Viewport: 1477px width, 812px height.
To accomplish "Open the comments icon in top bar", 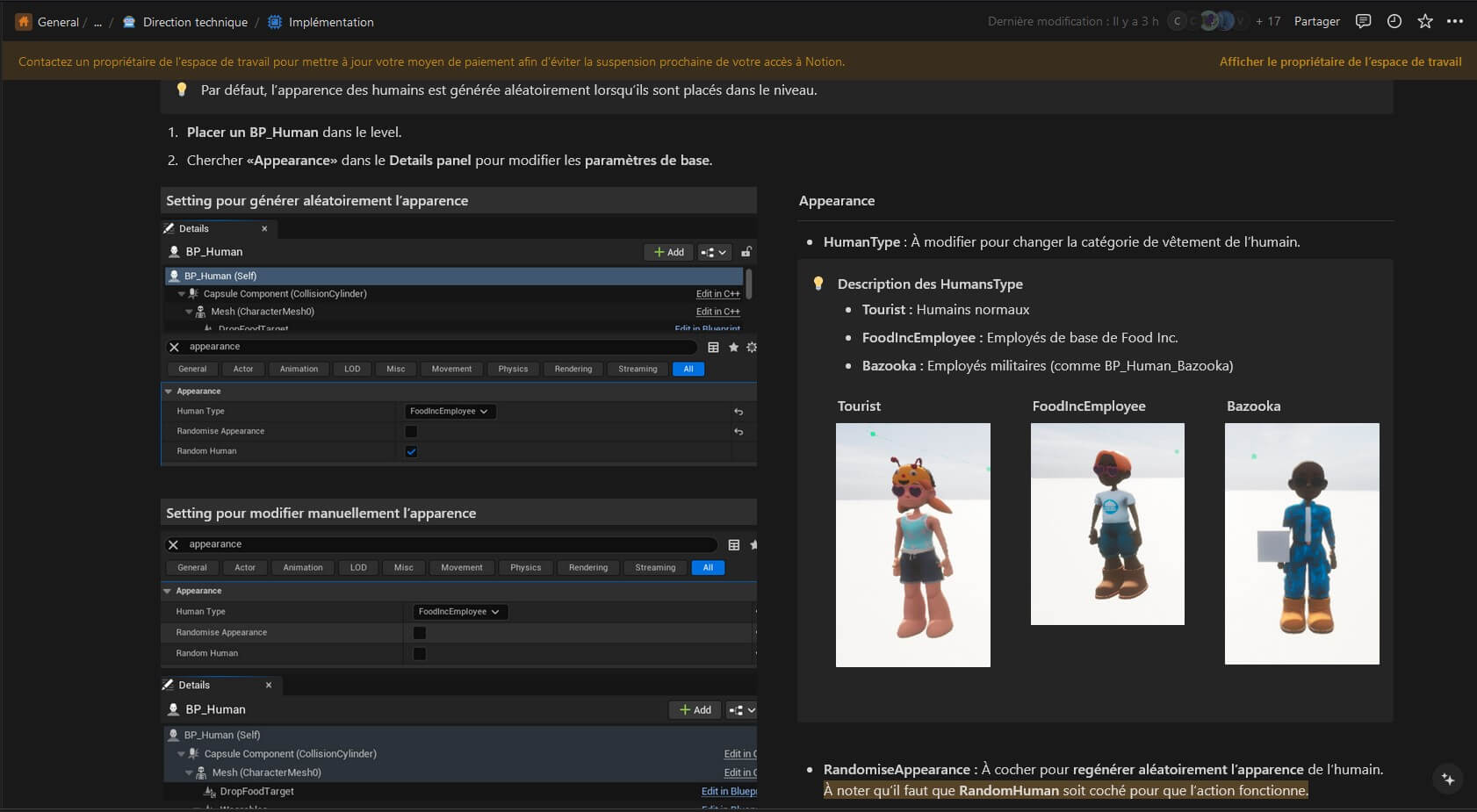I will point(1363,22).
